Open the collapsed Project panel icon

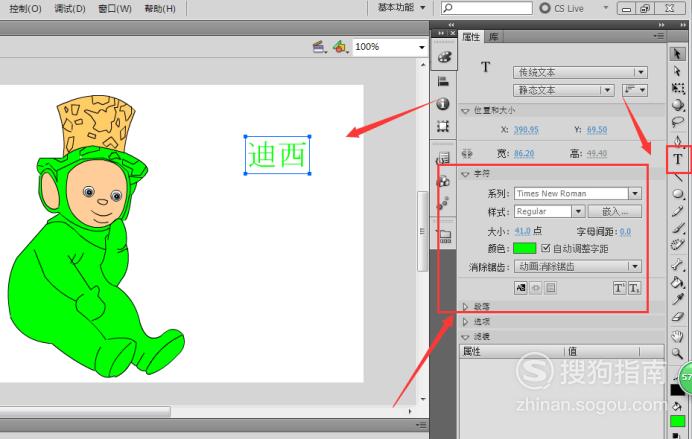point(445,236)
